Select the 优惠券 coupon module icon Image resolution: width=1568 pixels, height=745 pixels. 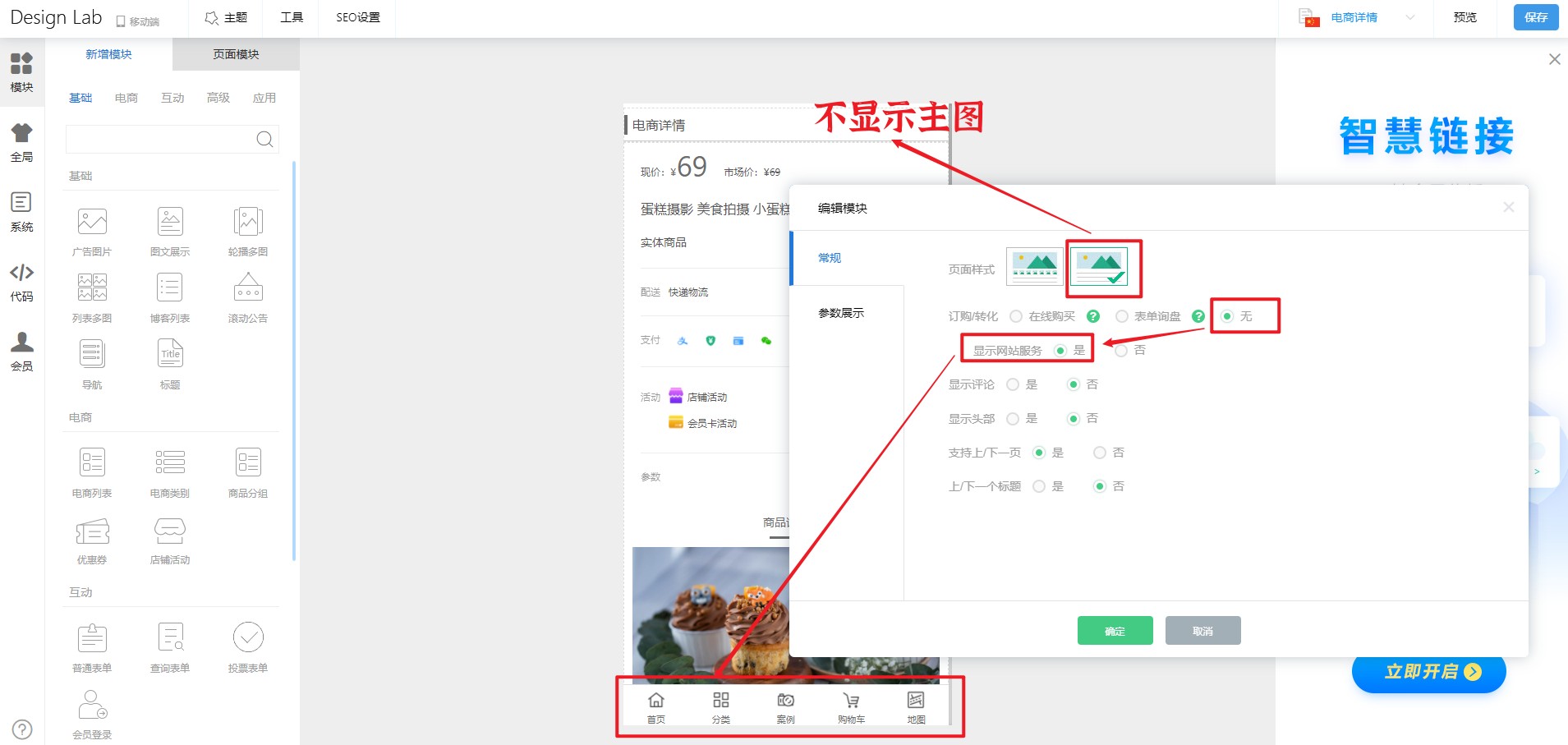point(92,531)
